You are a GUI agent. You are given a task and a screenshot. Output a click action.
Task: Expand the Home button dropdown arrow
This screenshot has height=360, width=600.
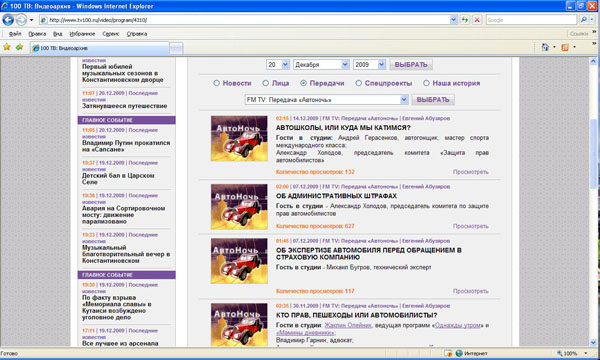click(554, 47)
